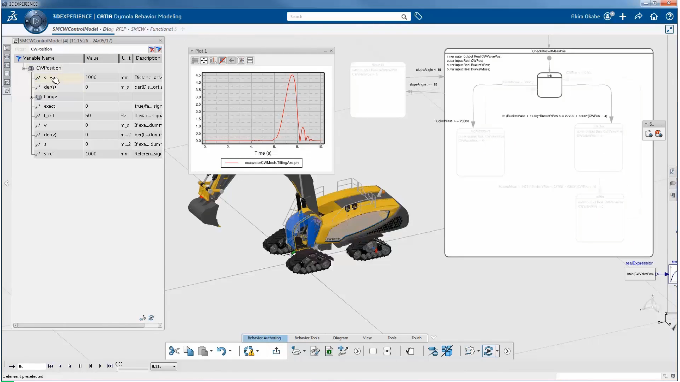The height and width of the screenshot is (382, 680).
Task: Click the variable panel horizontal scrollbar
Action: click(88, 326)
